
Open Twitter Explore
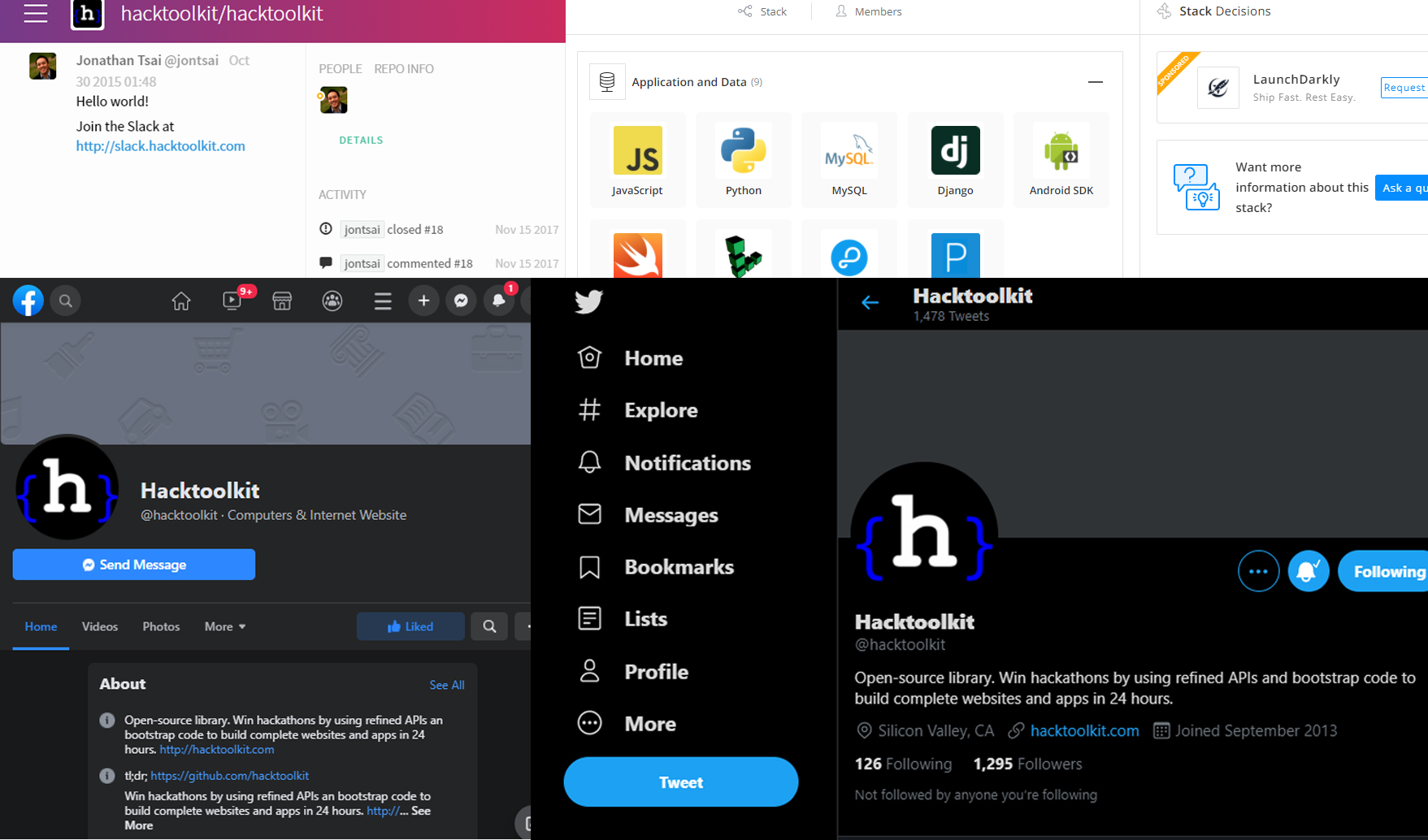tap(638, 410)
